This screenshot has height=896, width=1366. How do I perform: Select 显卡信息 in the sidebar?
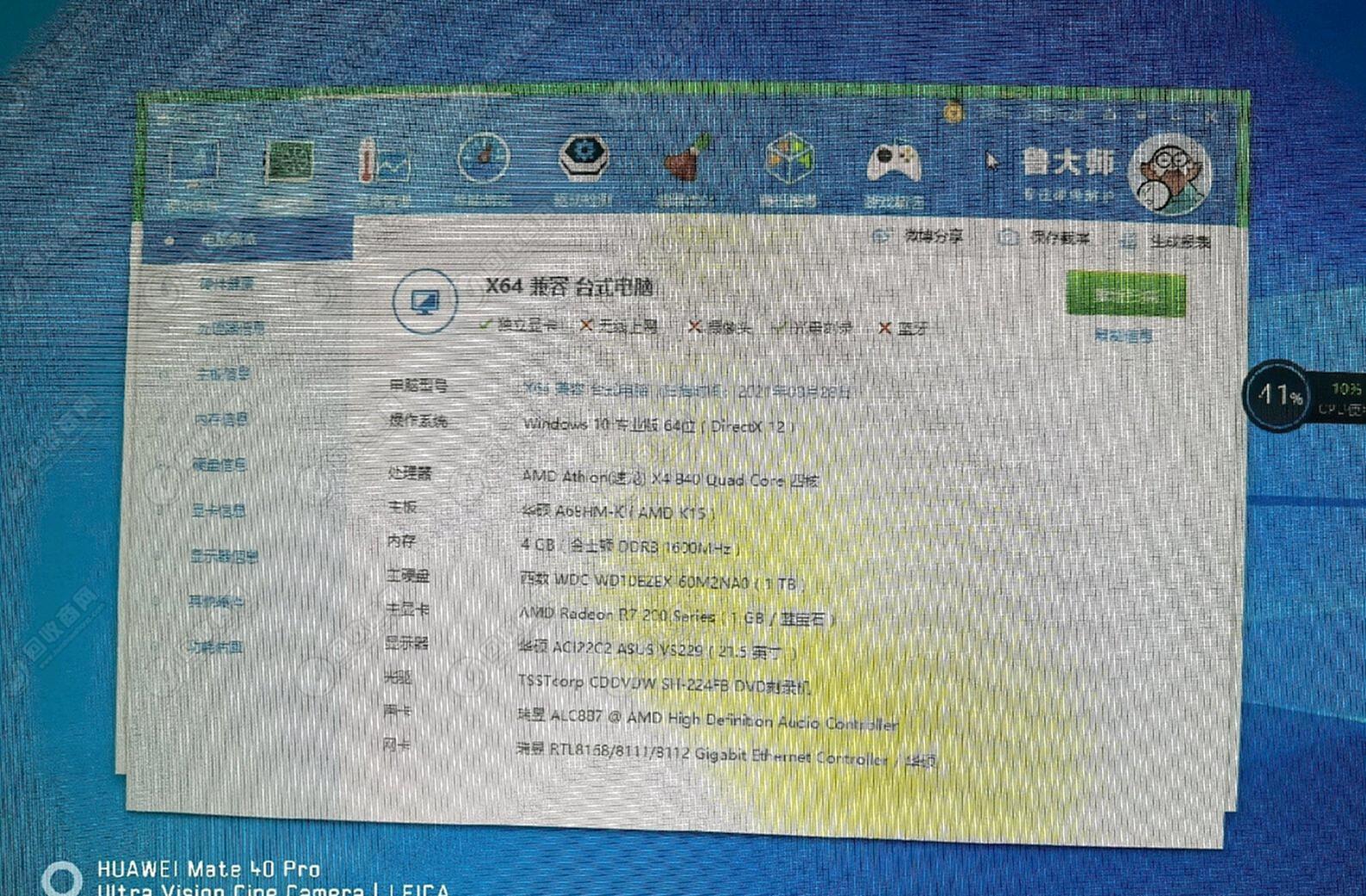click(x=219, y=511)
